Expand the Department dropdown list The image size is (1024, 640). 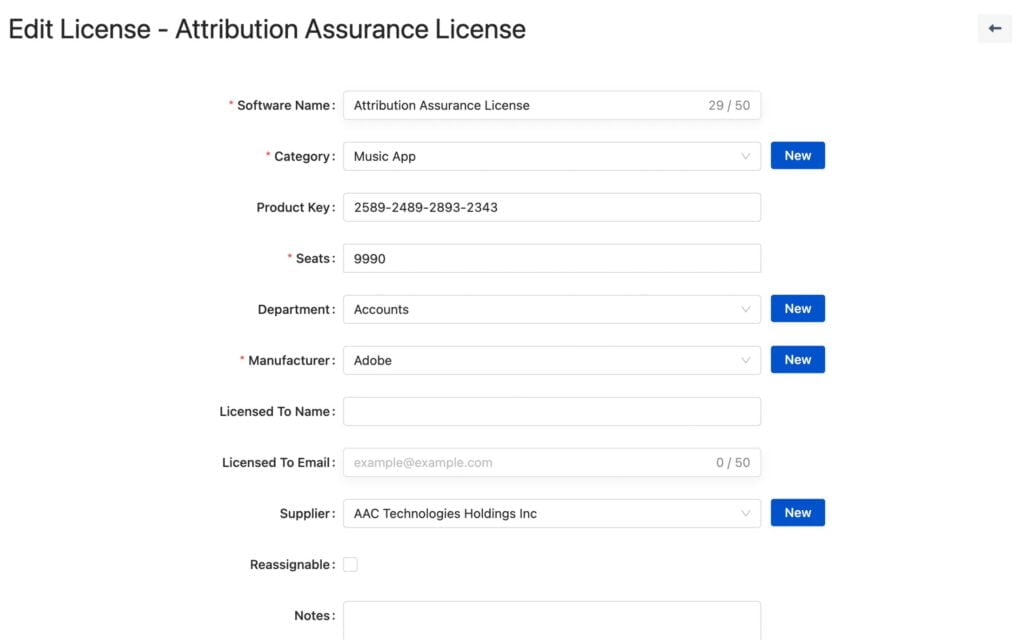pyautogui.click(x=746, y=309)
